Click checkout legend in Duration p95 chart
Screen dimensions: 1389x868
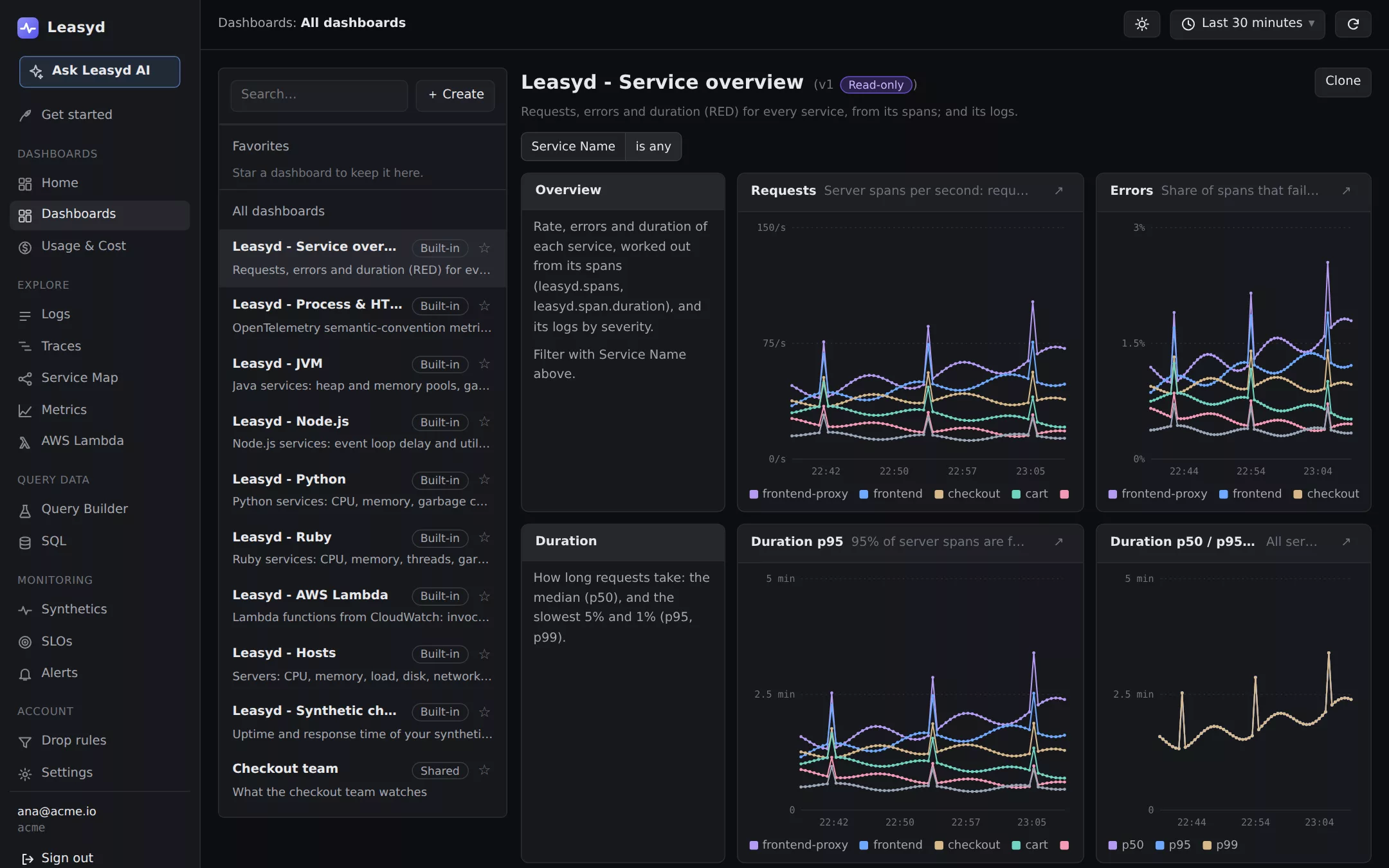967,845
